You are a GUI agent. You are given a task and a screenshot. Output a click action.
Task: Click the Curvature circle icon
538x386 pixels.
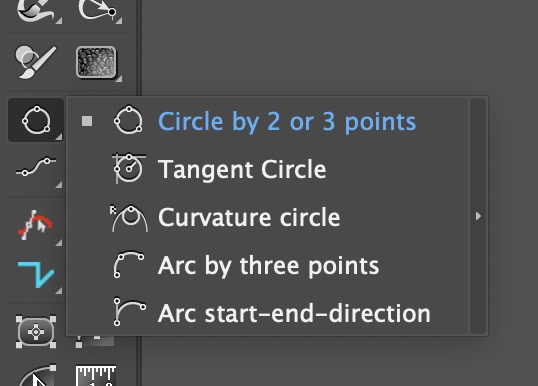pyautogui.click(x=129, y=218)
